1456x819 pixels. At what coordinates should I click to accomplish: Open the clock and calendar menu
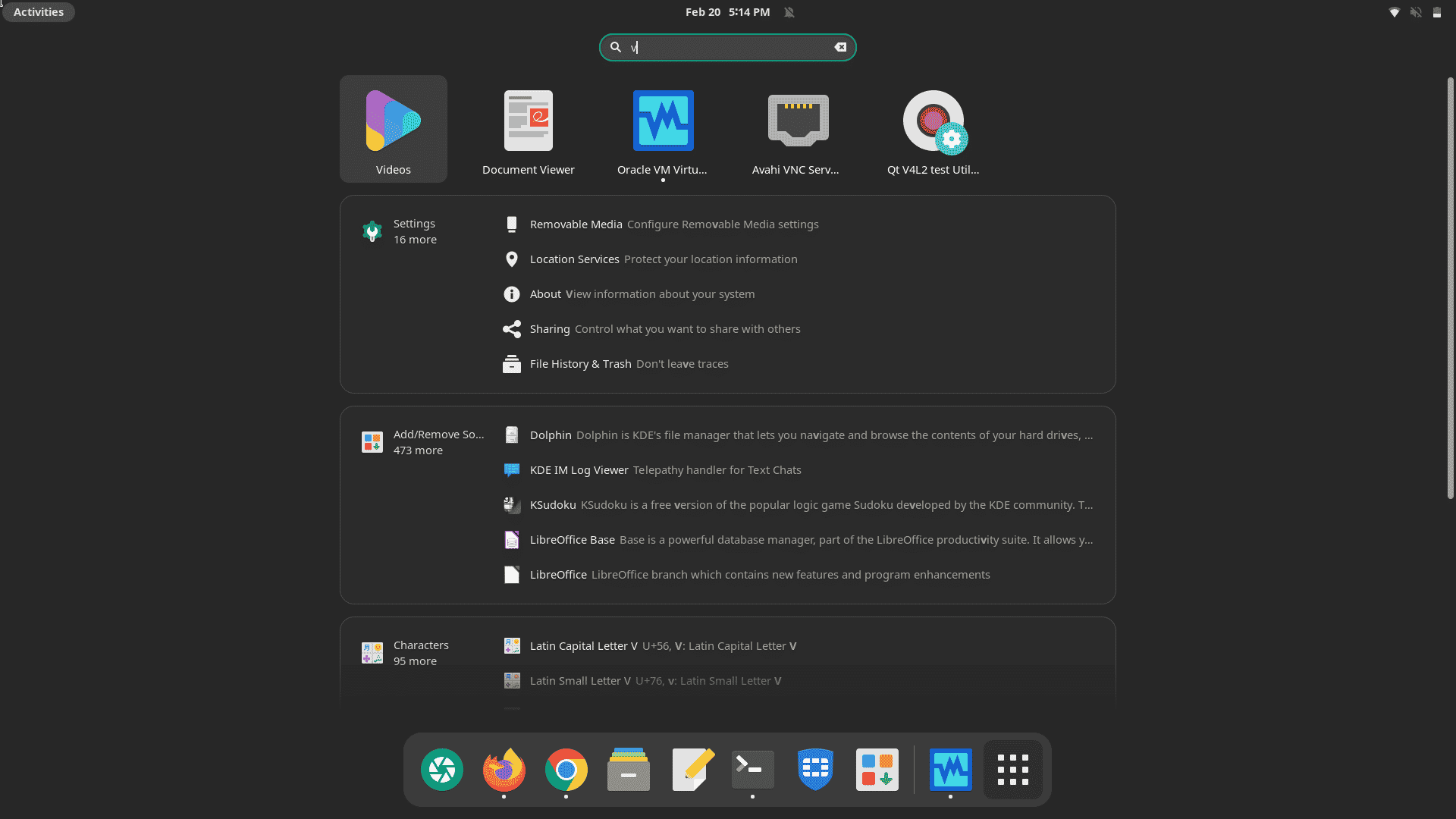point(727,12)
